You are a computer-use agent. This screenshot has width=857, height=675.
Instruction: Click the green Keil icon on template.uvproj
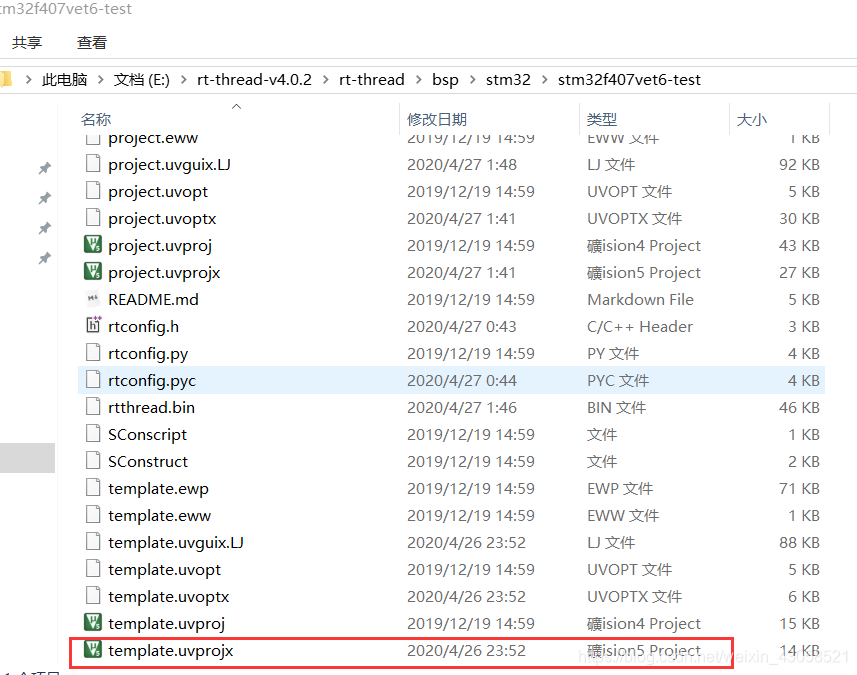point(92,623)
